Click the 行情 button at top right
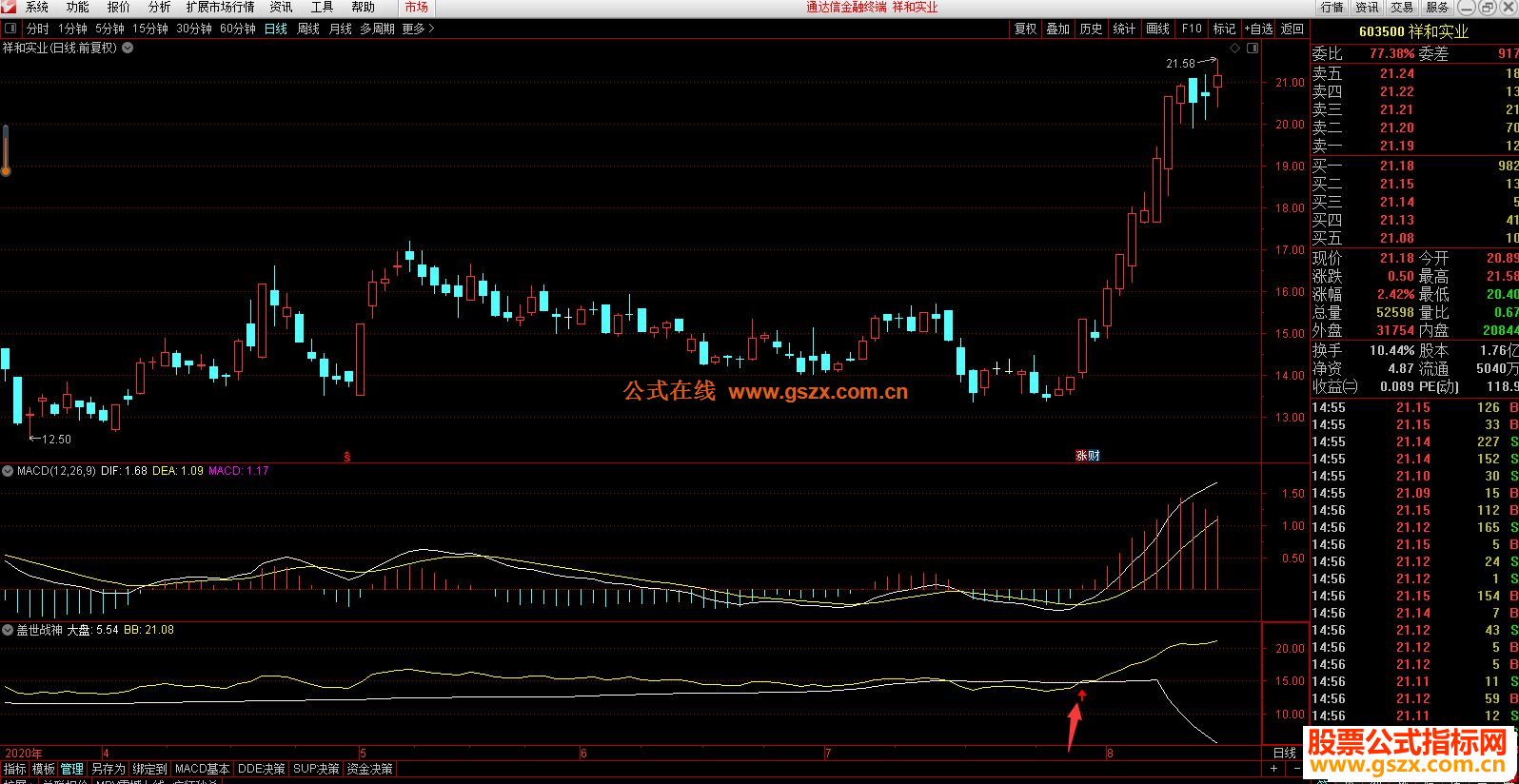Viewport: 1519px width, 784px height. 1332,7
